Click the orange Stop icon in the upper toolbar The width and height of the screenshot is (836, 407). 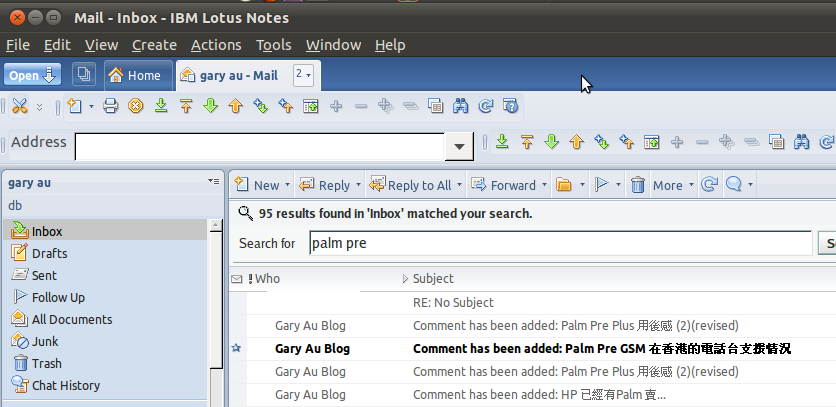(x=135, y=106)
